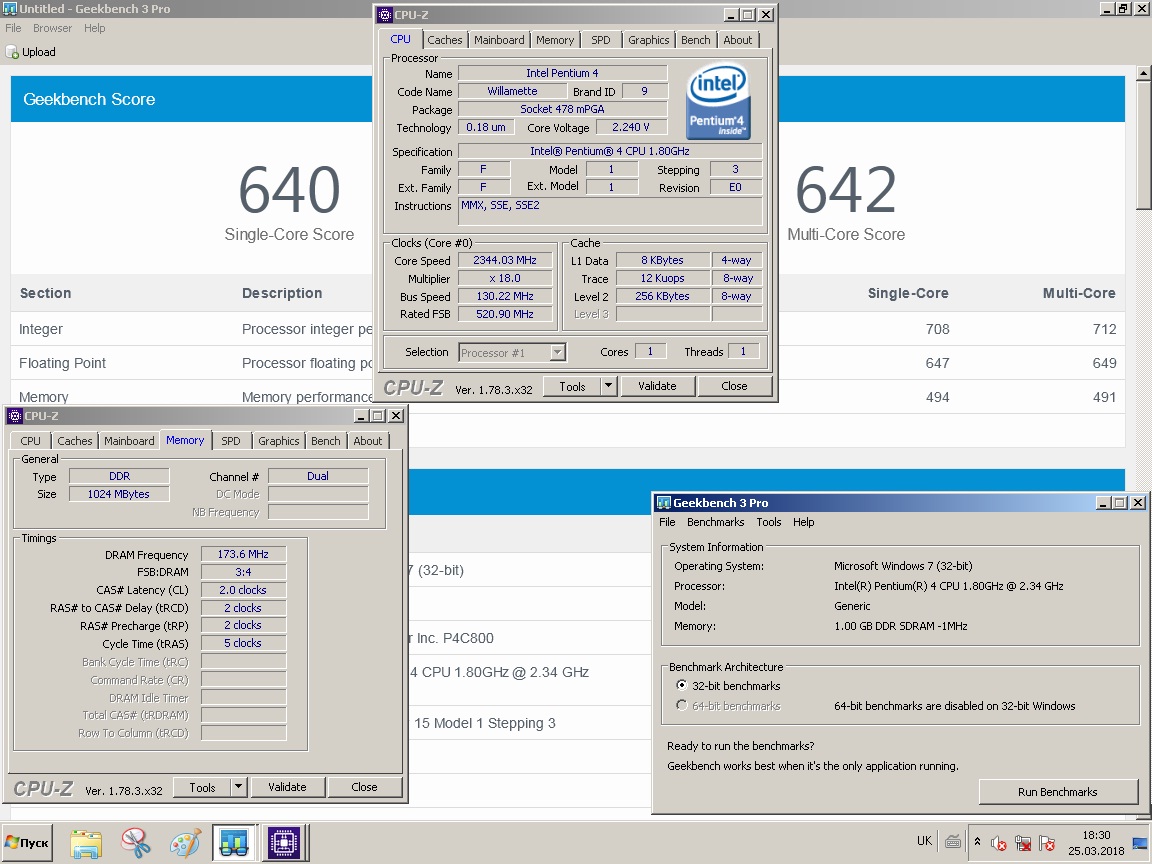Screen dimensions: 1152x864
Task: Switch to the Bench tab in the CPU window
Action: (x=695, y=40)
